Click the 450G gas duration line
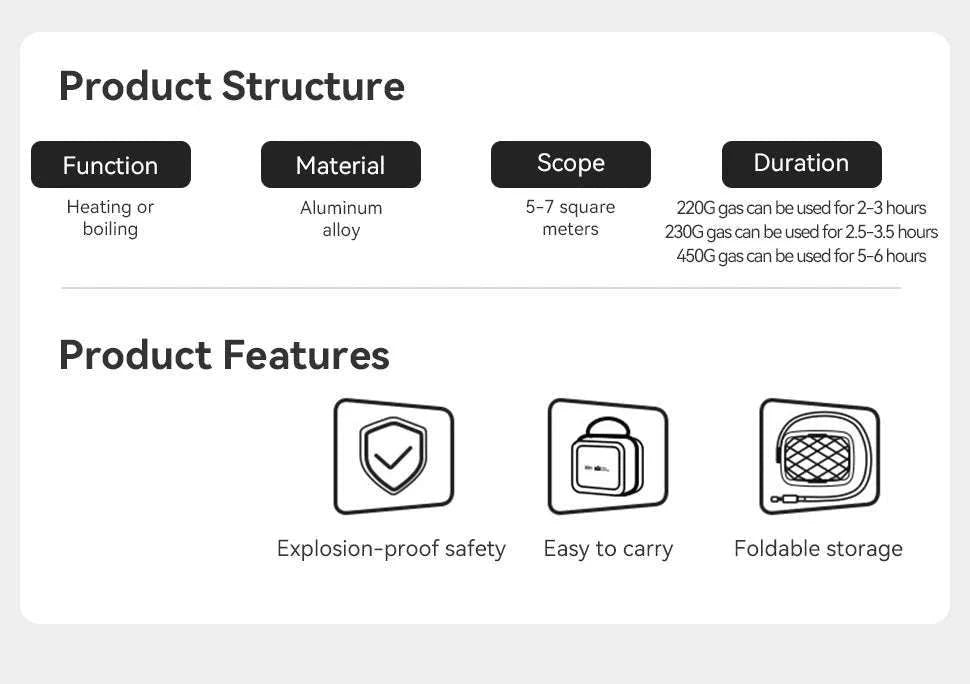 801,256
